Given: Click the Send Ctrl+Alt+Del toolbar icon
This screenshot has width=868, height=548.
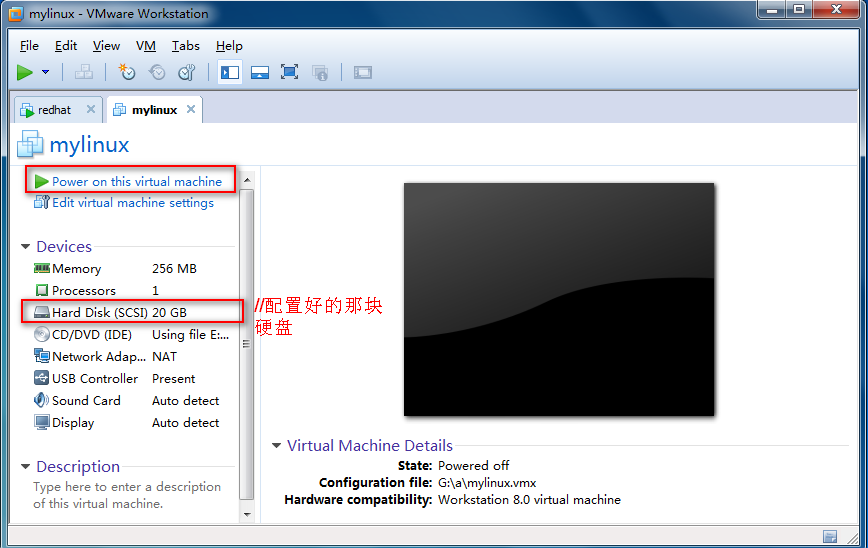Looking at the screenshot, I should 84,72.
